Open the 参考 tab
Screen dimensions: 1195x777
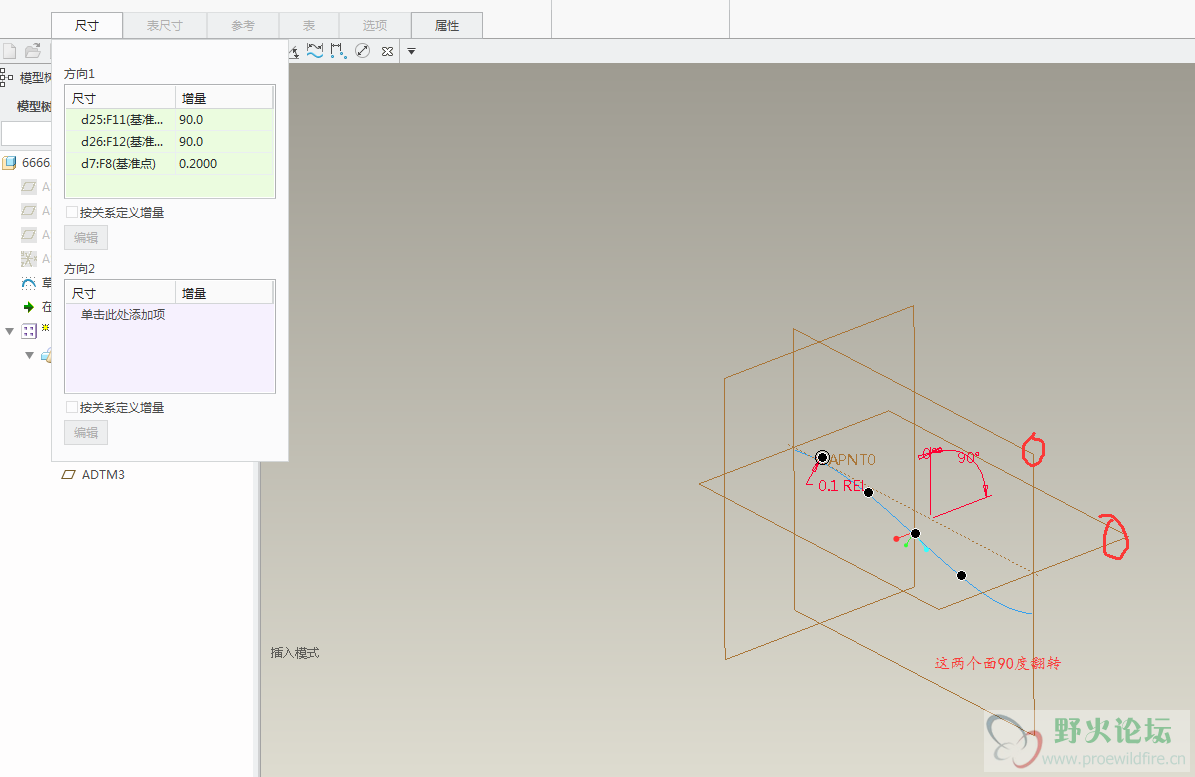coord(243,26)
